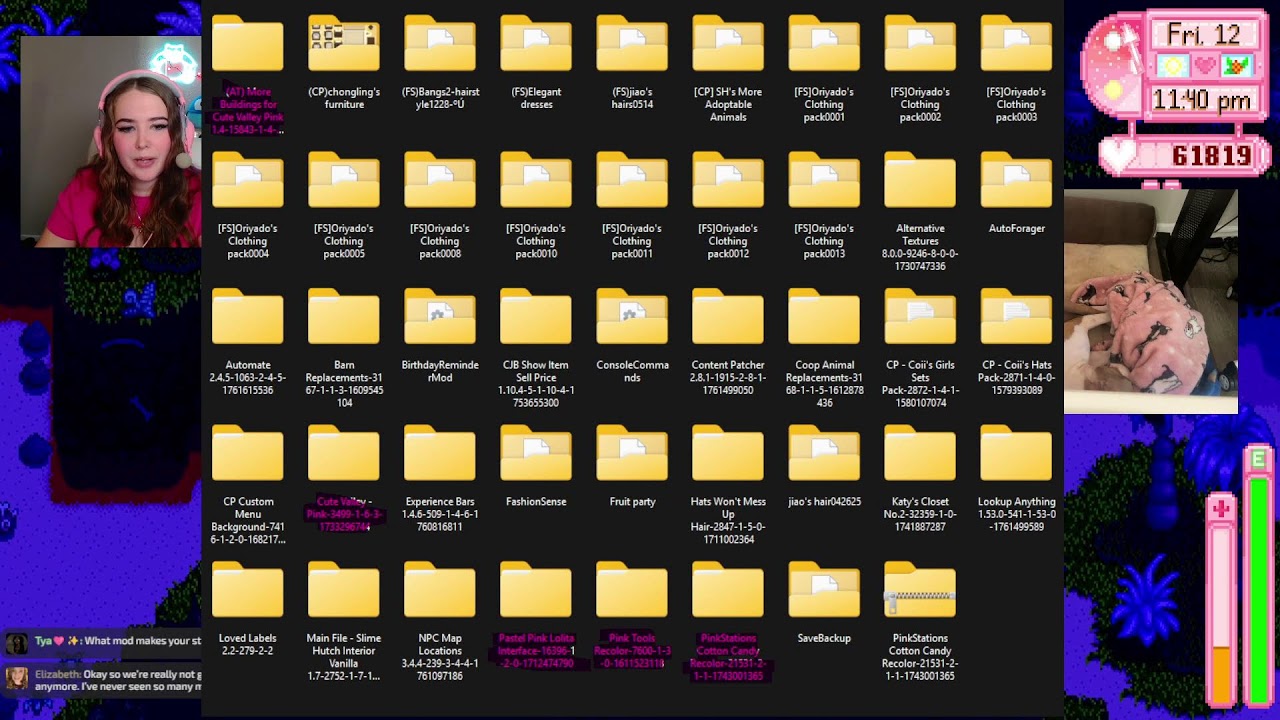This screenshot has width=1280, height=720.
Task: Open CP - Coii's Girls Sets Pack folder
Action: (x=920, y=317)
